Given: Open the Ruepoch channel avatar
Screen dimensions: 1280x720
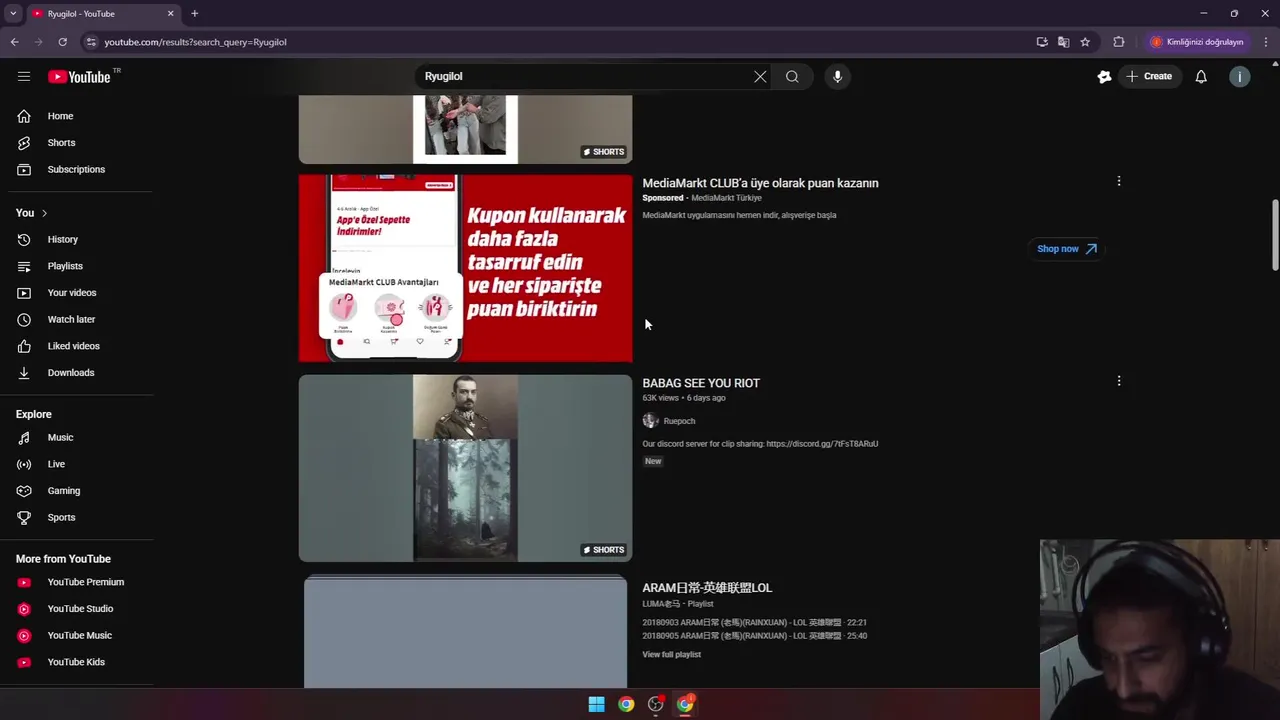Looking at the screenshot, I should [x=650, y=421].
